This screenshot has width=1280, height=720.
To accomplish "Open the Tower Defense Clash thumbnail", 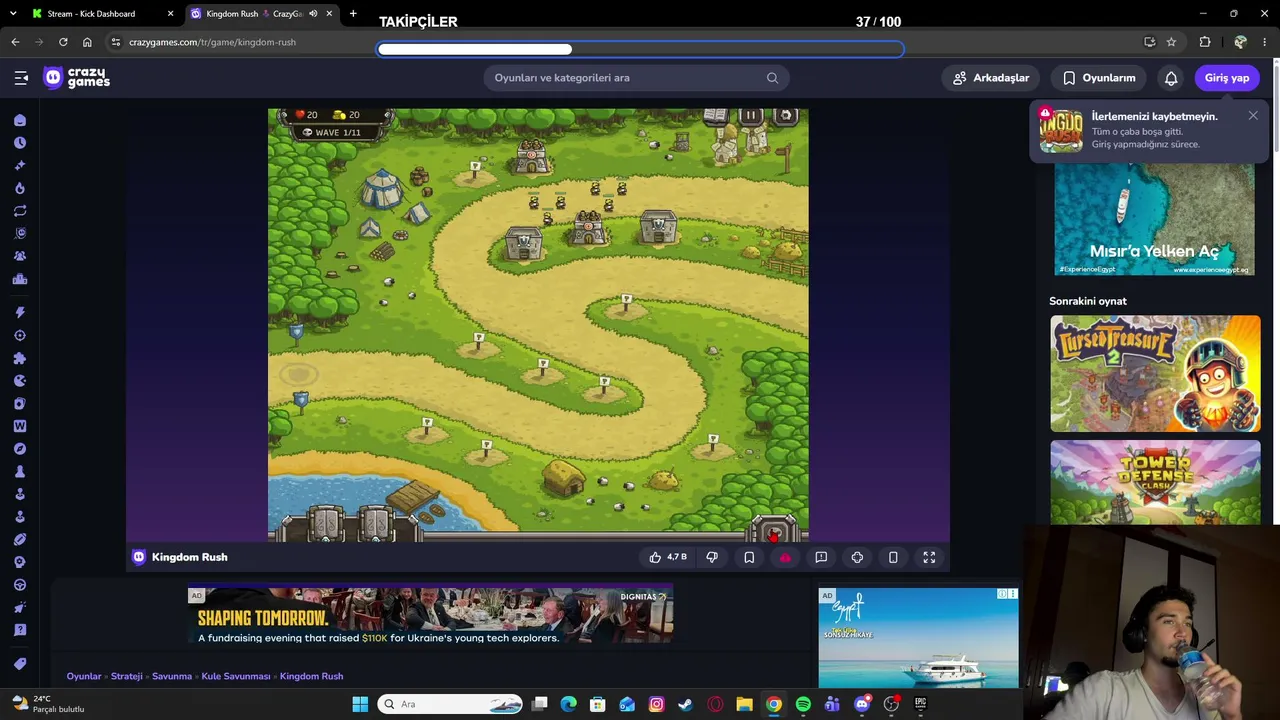I will tap(1155, 483).
